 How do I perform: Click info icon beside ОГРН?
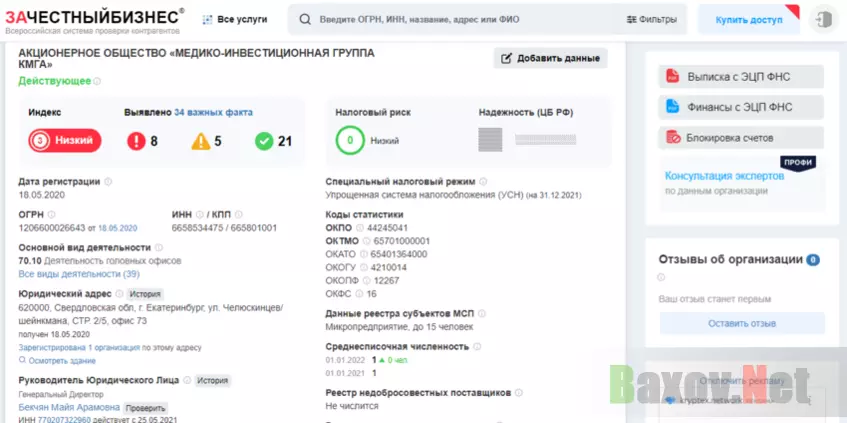tap(51, 214)
